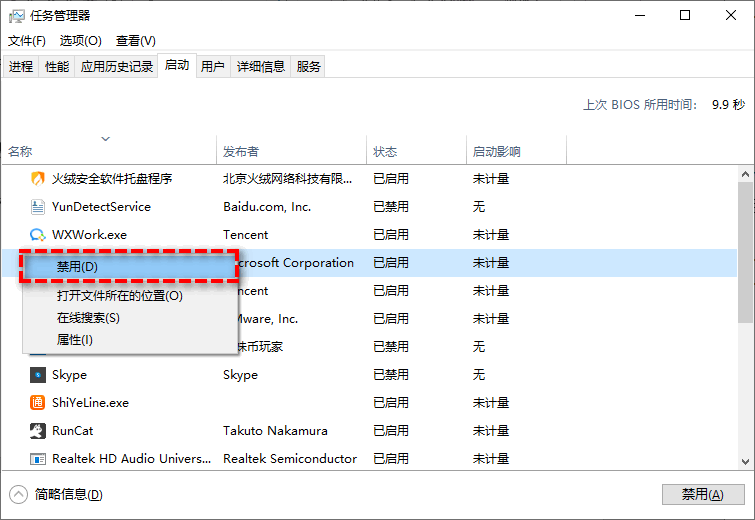Choose 禁用(D) in the context menu
Viewport: 755px width, 520px height.
point(130,267)
